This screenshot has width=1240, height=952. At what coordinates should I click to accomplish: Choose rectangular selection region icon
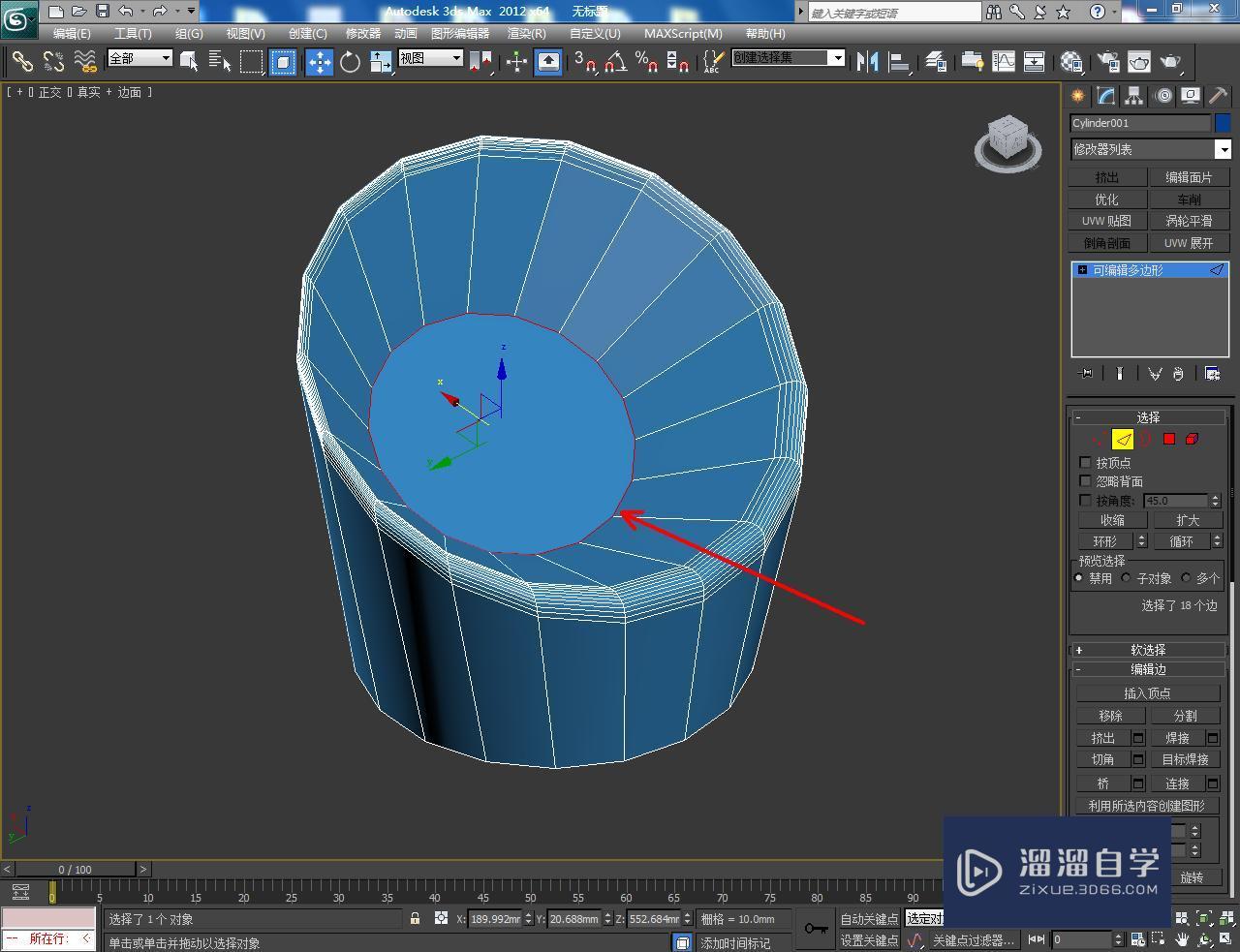(252, 62)
